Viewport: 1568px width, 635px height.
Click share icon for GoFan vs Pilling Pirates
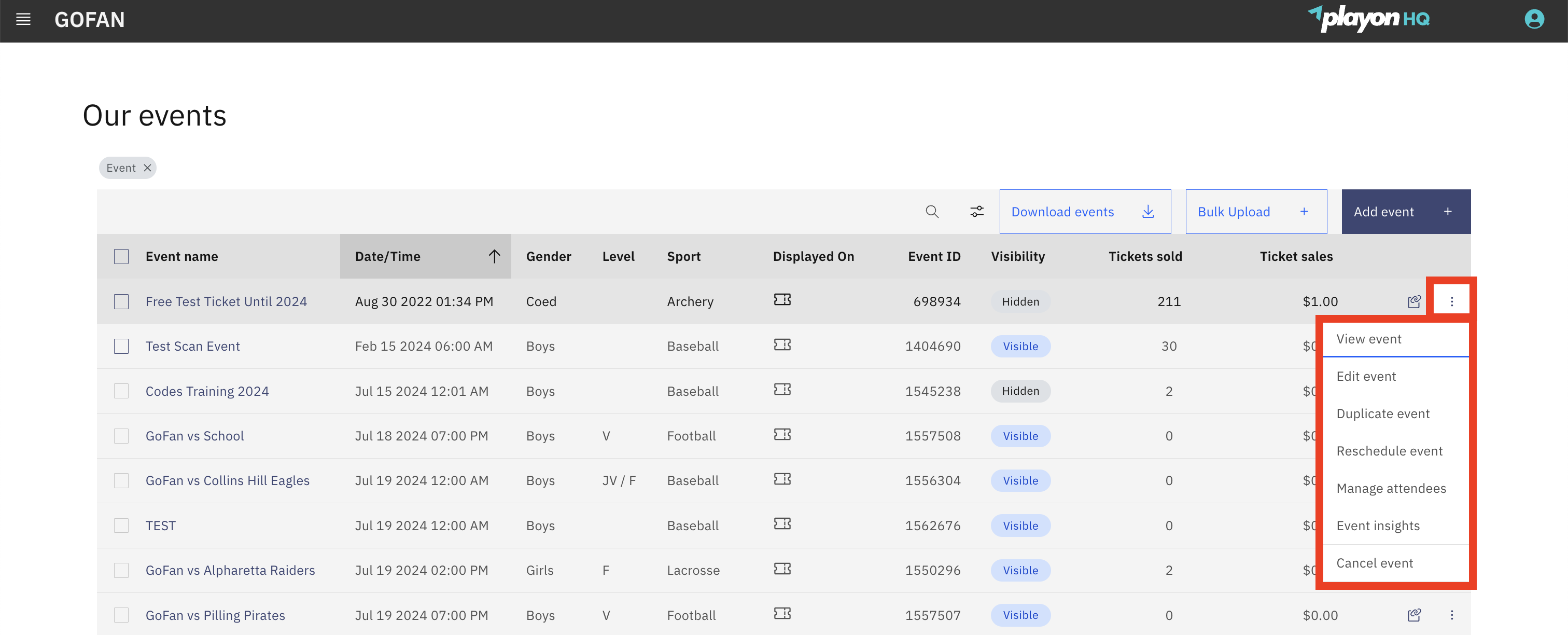1414,615
